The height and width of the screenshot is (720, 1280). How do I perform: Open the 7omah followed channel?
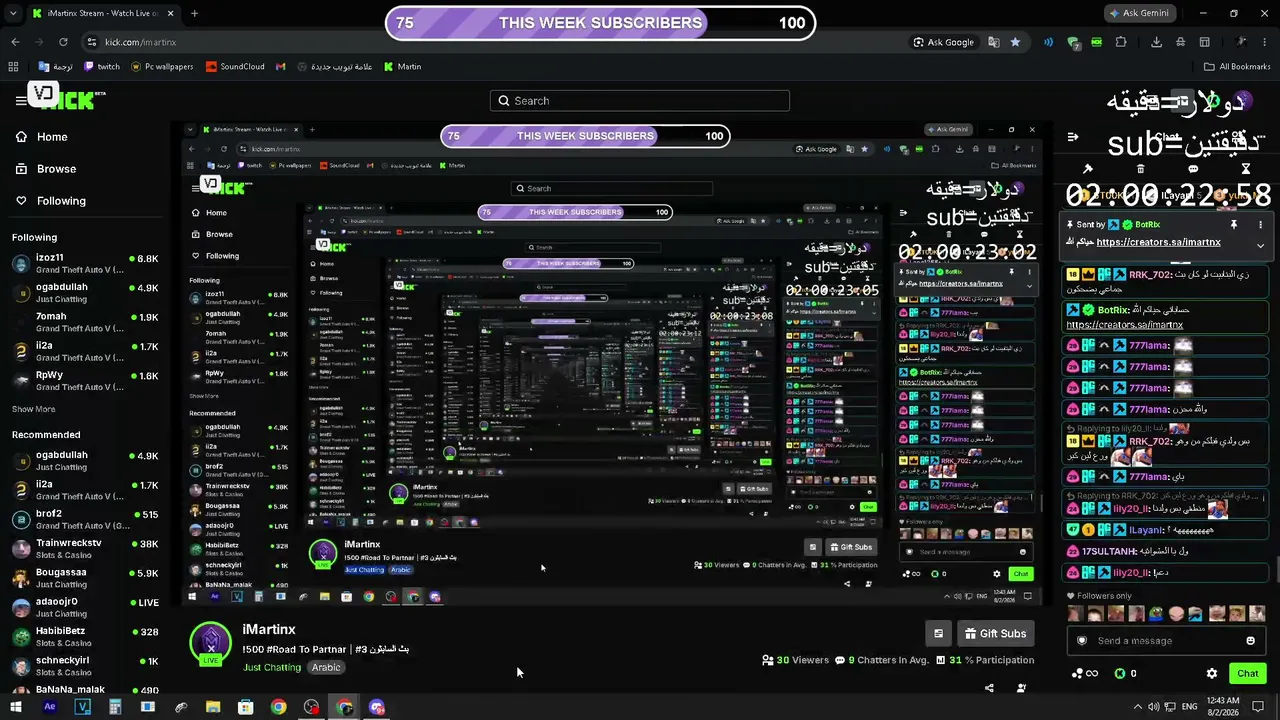pos(85,322)
